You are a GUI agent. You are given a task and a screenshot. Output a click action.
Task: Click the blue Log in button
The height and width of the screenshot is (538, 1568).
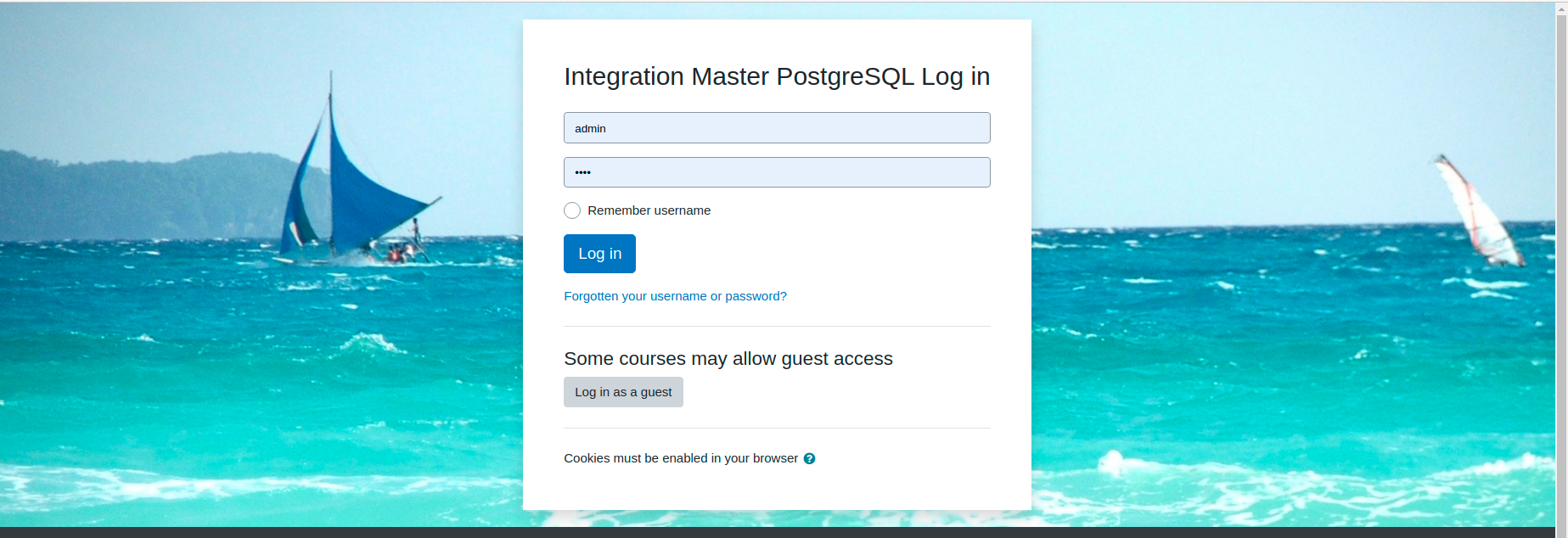click(x=599, y=254)
